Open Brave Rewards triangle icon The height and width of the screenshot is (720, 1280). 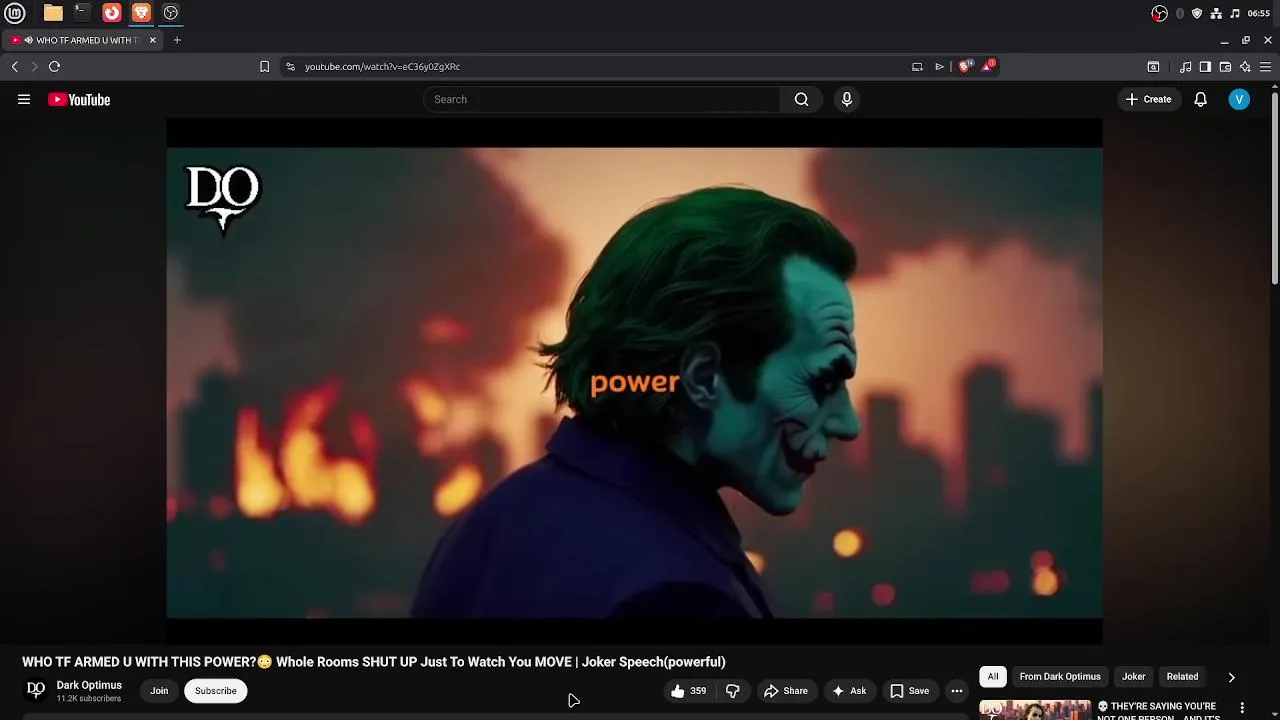click(989, 66)
